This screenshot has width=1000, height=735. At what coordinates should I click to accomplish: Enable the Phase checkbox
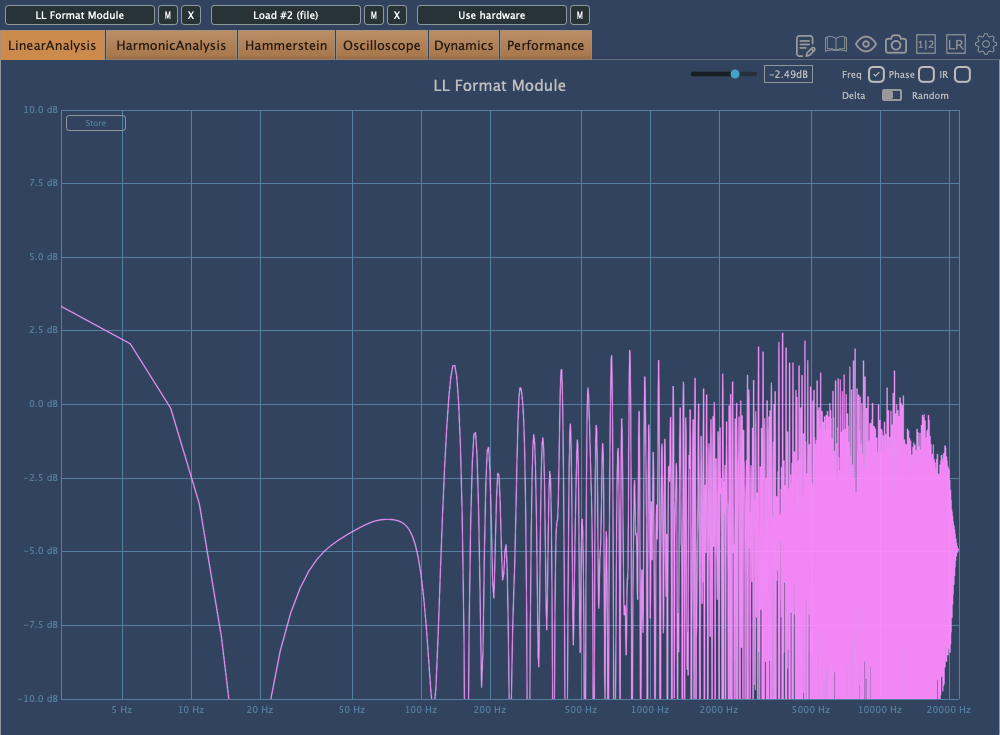(x=926, y=74)
